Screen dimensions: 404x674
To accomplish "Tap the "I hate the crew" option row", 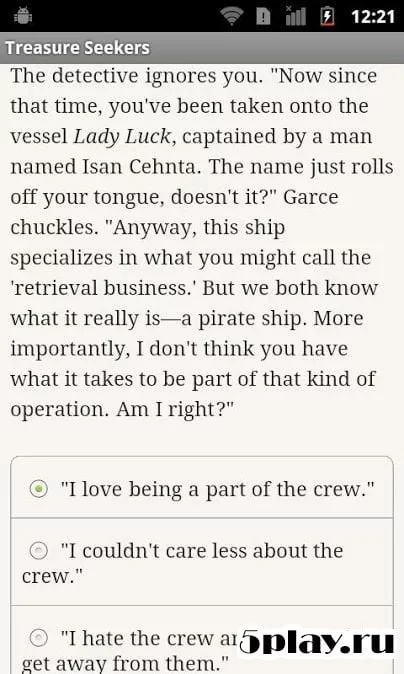I will (202, 640).
